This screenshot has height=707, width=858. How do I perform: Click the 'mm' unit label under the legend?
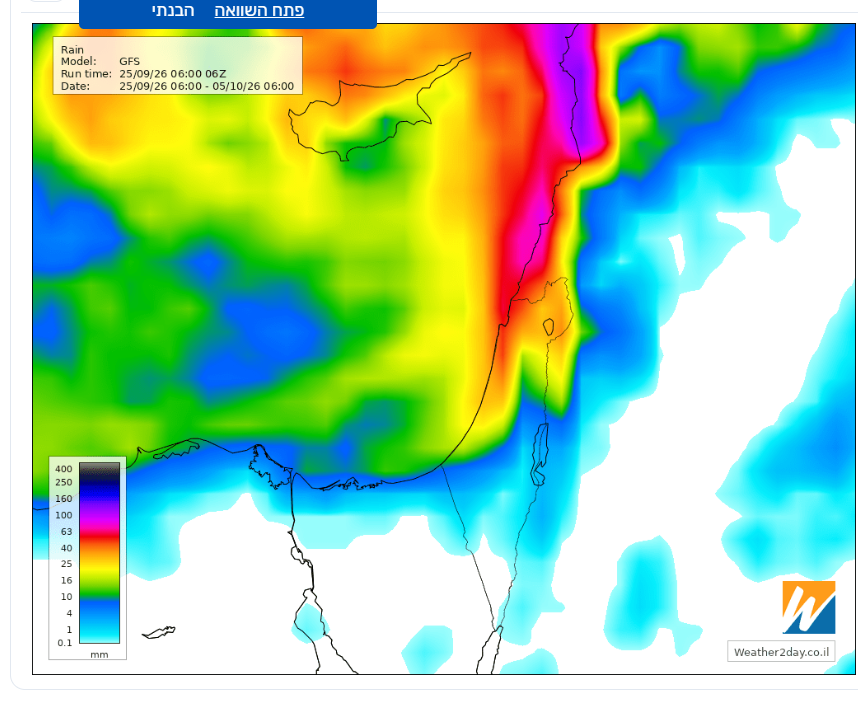tap(99, 654)
